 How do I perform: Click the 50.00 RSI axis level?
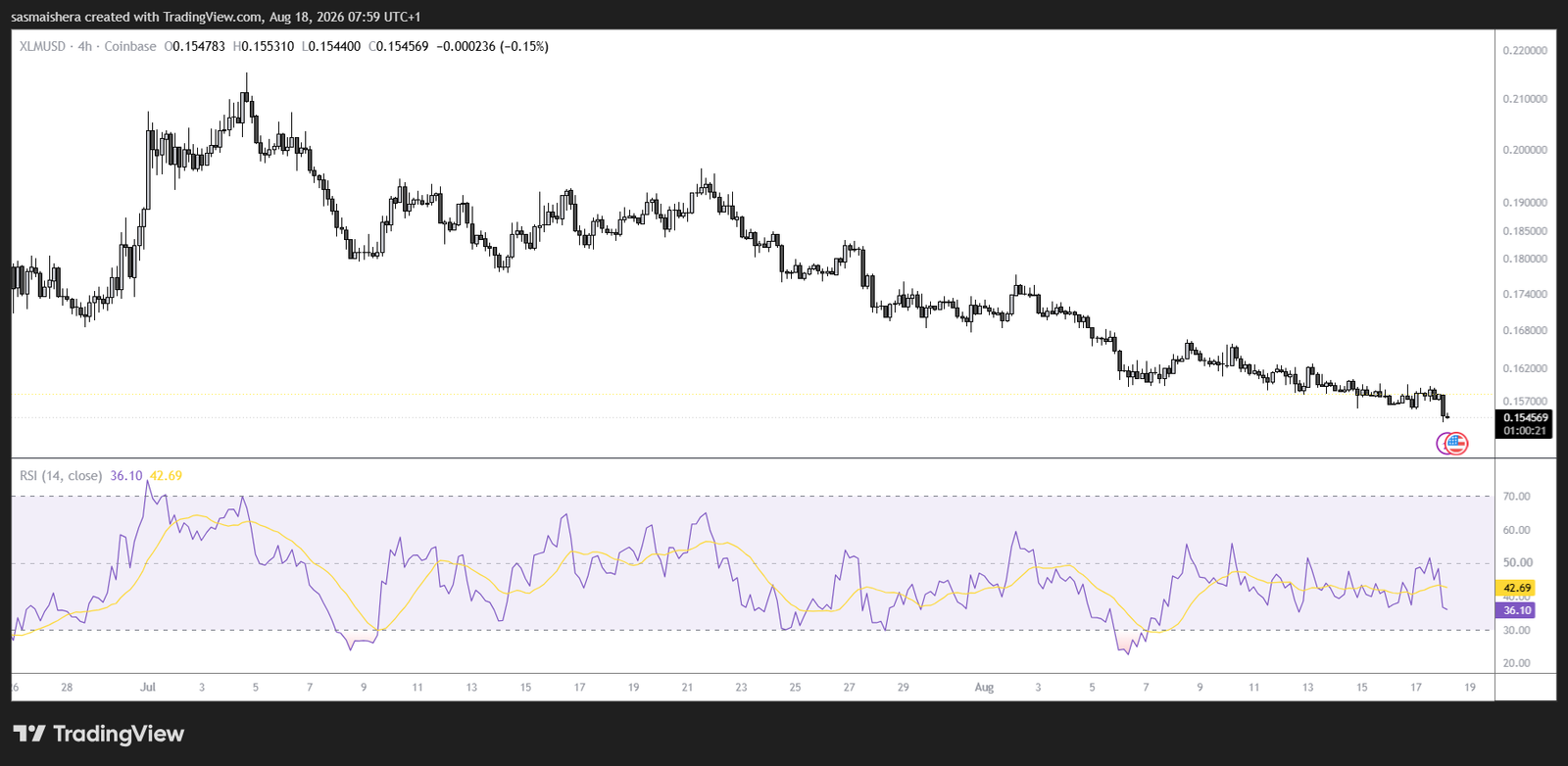tap(1516, 563)
